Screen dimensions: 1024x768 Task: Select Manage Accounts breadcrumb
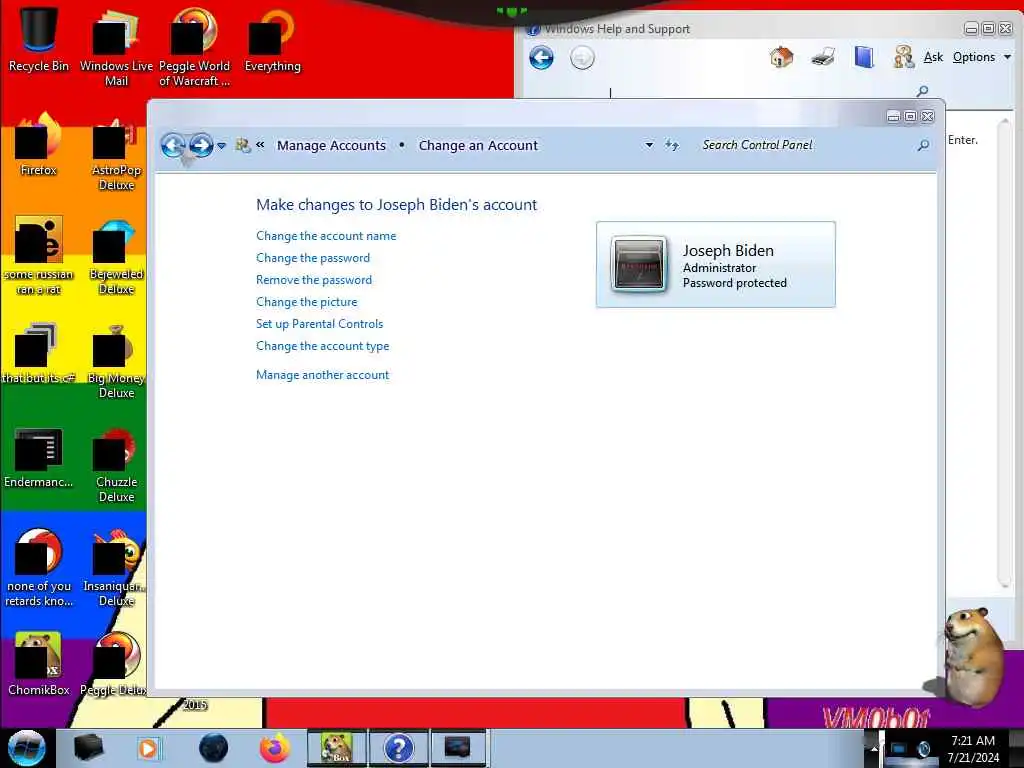tap(331, 146)
